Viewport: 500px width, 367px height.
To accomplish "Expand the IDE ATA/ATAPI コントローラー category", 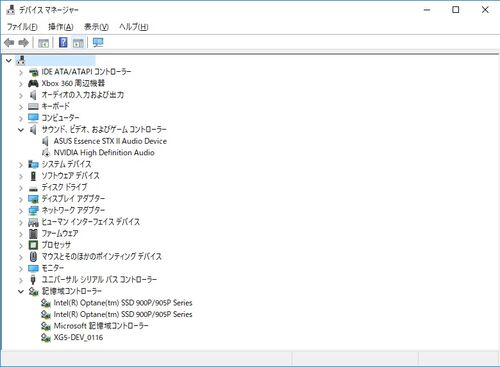I will tap(21, 72).
